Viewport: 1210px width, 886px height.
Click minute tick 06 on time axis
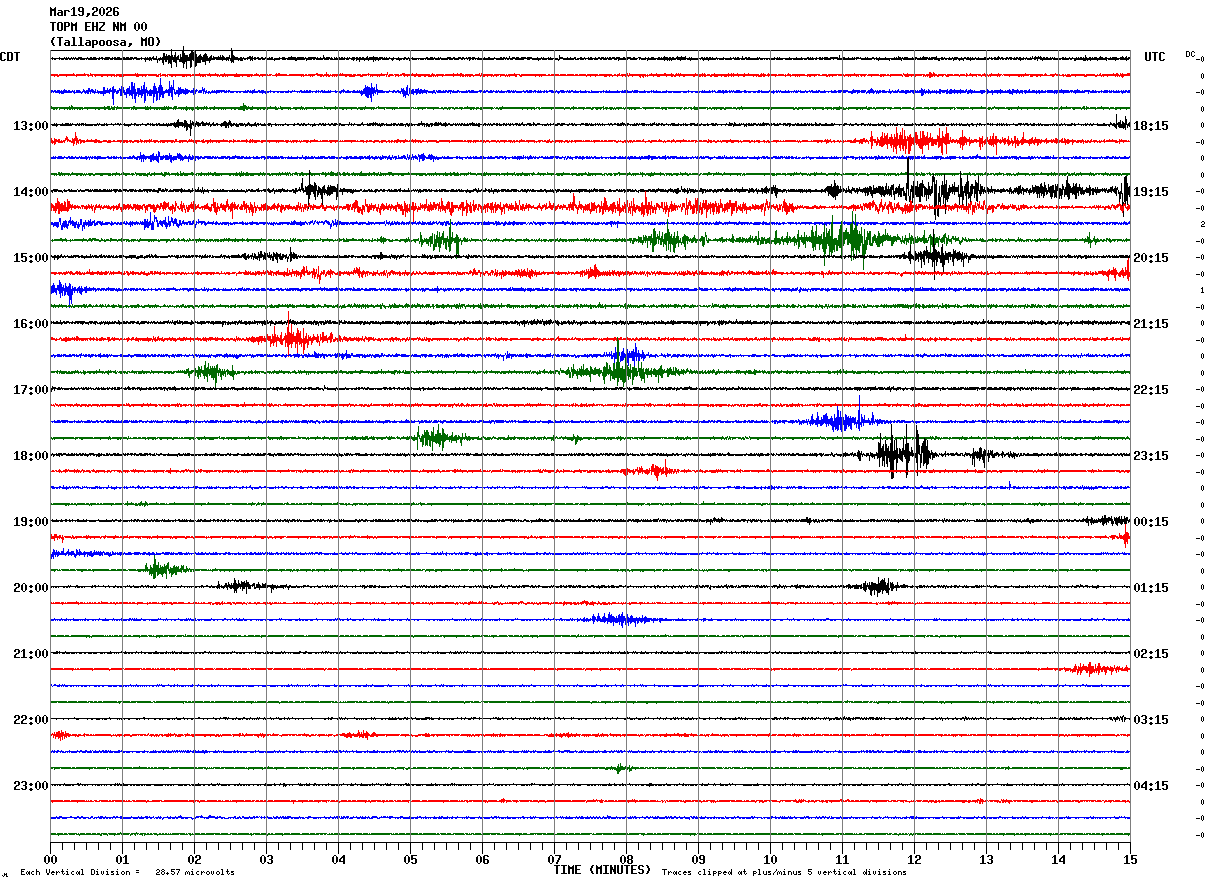click(x=483, y=859)
